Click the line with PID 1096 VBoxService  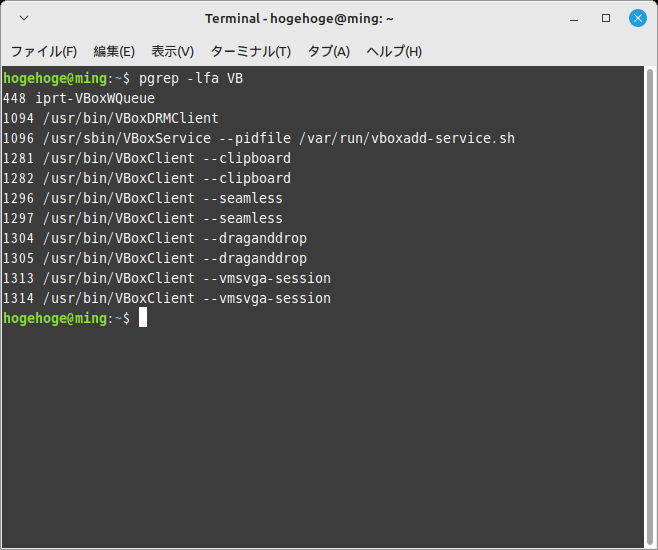coord(259,138)
